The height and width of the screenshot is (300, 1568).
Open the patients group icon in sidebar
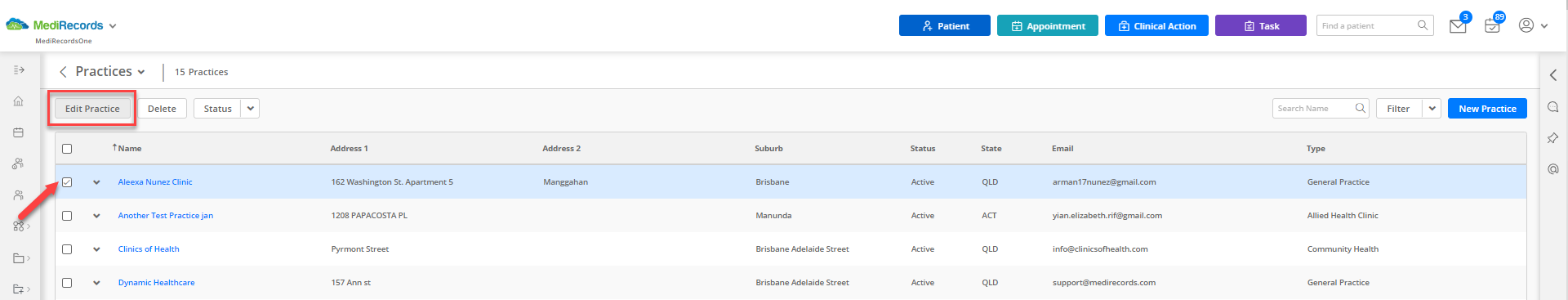[x=18, y=163]
